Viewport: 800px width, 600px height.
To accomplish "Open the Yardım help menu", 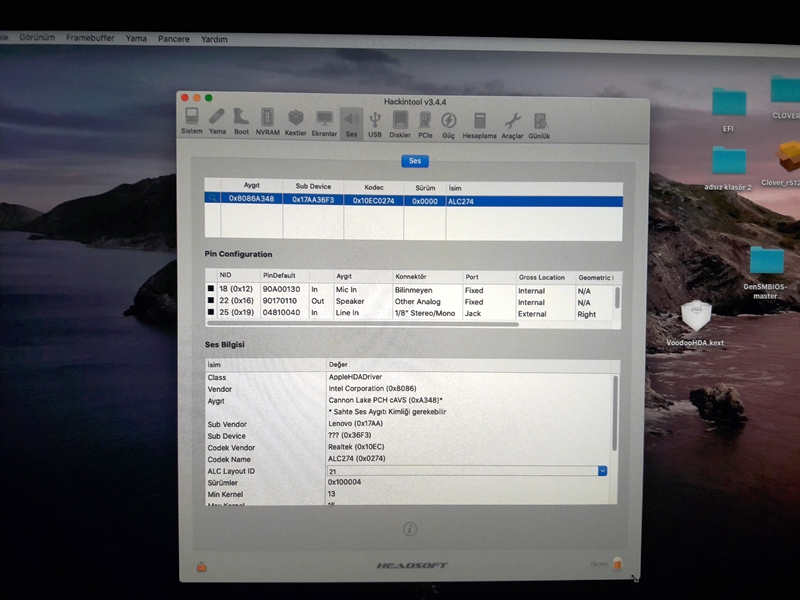I will 214,39.
